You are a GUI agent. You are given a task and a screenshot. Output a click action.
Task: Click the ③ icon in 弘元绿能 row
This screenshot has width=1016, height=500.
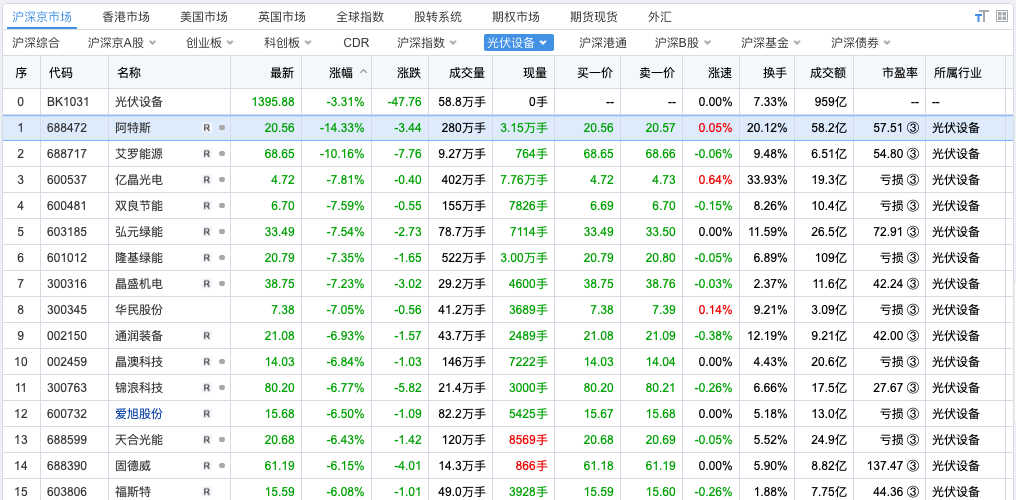(912, 232)
